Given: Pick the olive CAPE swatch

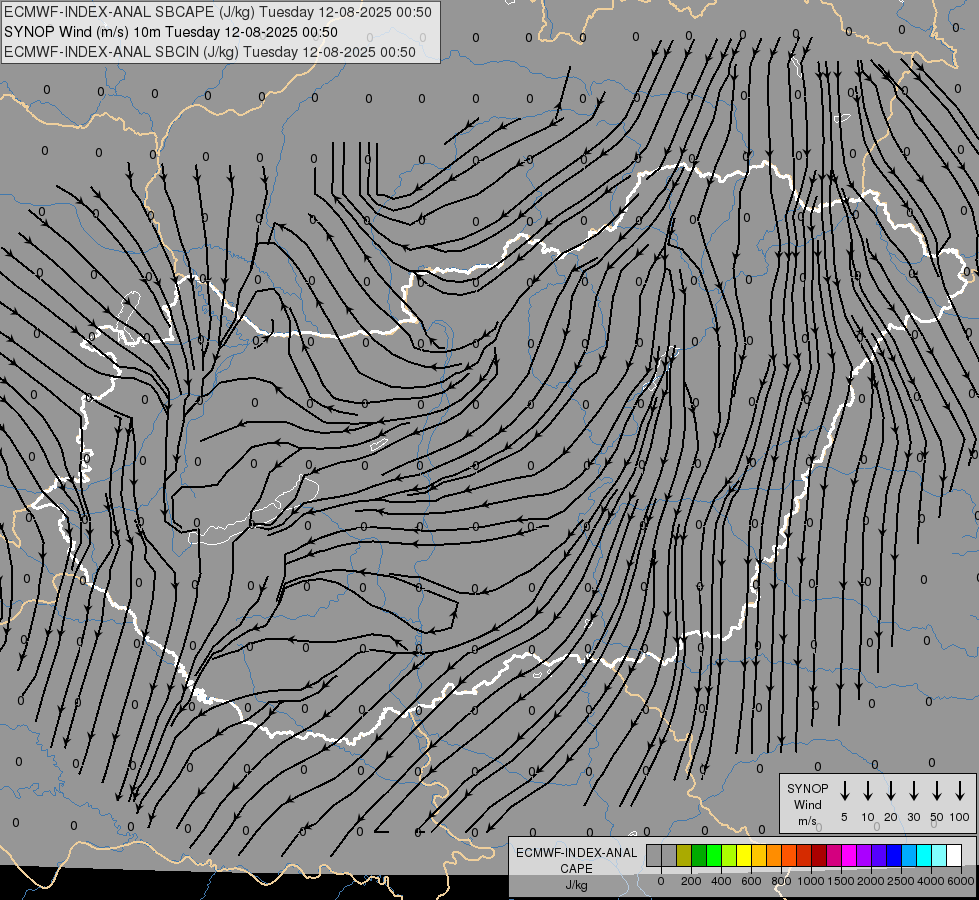Looking at the screenshot, I should [684, 855].
